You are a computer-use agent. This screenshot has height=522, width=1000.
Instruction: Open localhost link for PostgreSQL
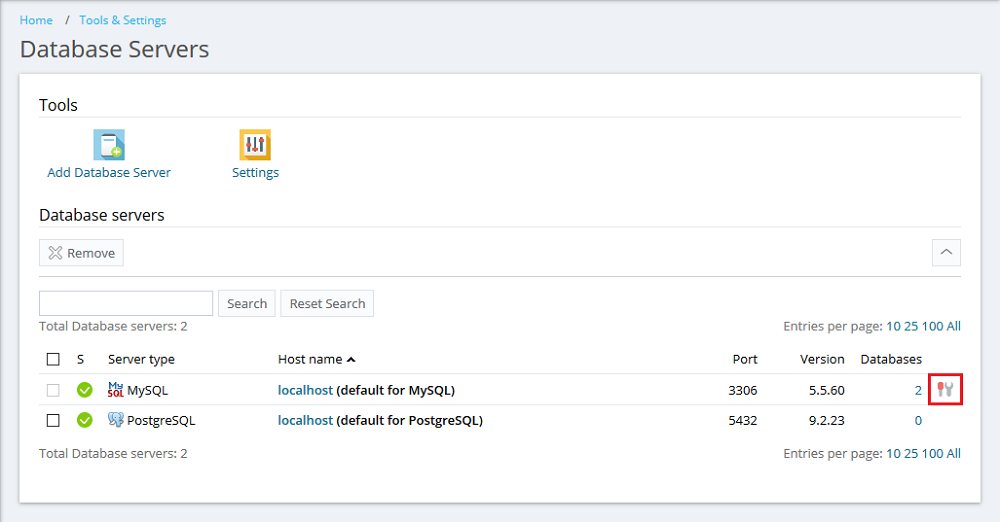[x=305, y=420]
